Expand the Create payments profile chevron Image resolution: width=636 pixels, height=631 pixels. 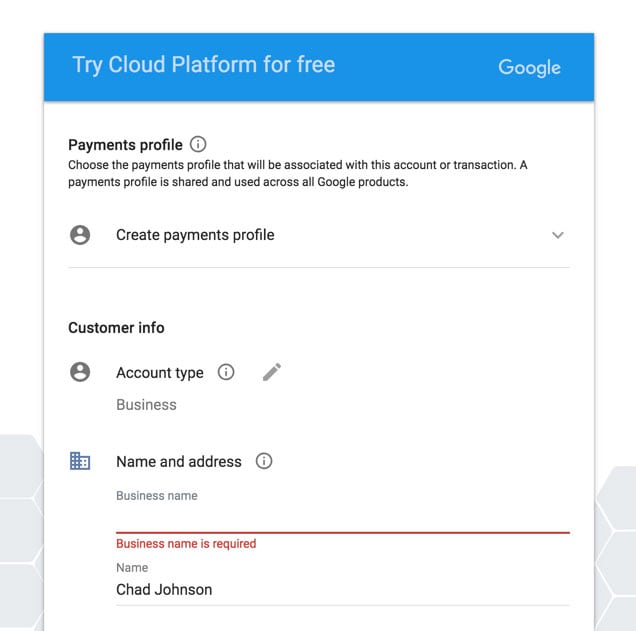click(558, 235)
